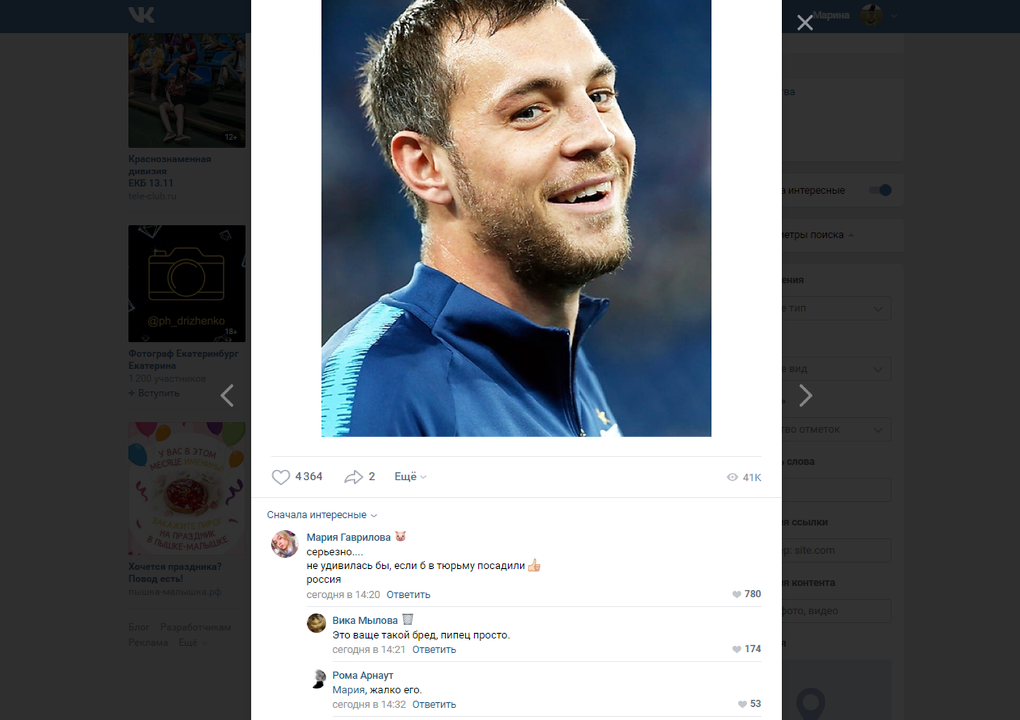Open the Сначала интересные sort dropdown
This screenshot has width=1020, height=720.
[322, 515]
